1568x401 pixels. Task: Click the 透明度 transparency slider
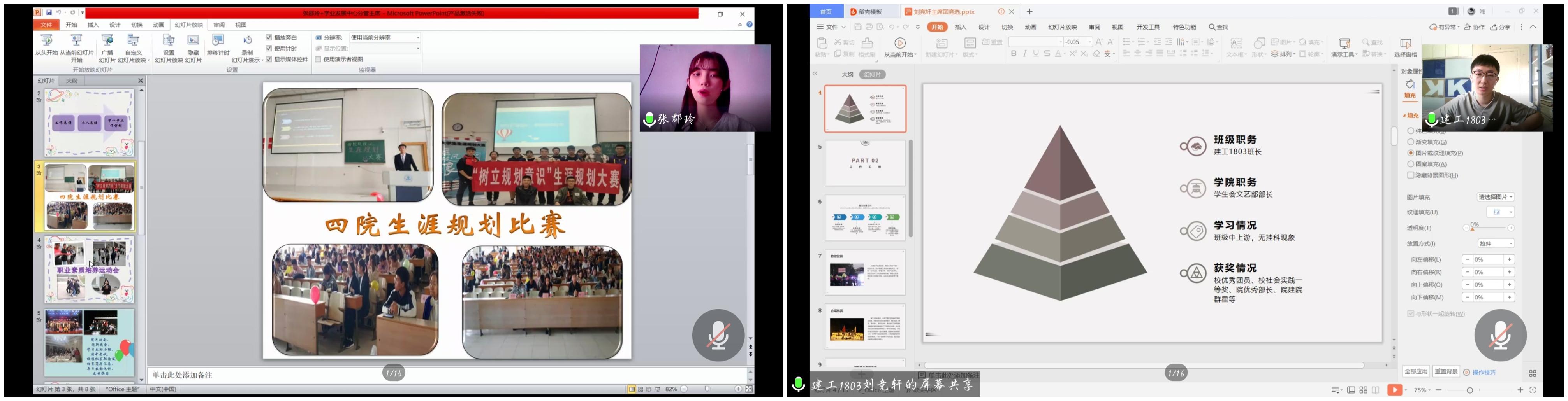pyautogui.click(x=1488, y=228)
